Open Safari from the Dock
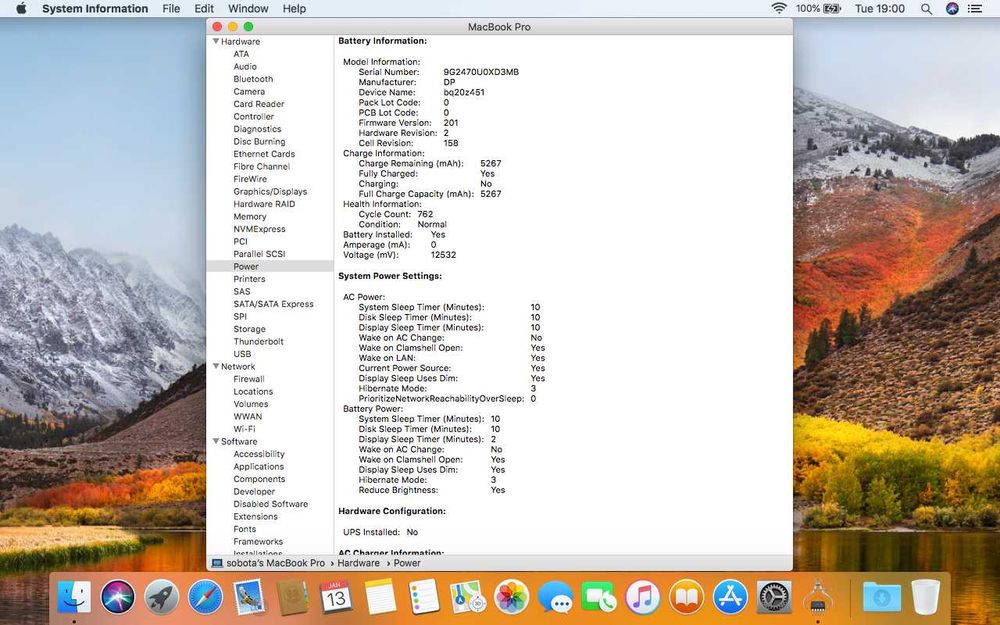 click(205, 598)
